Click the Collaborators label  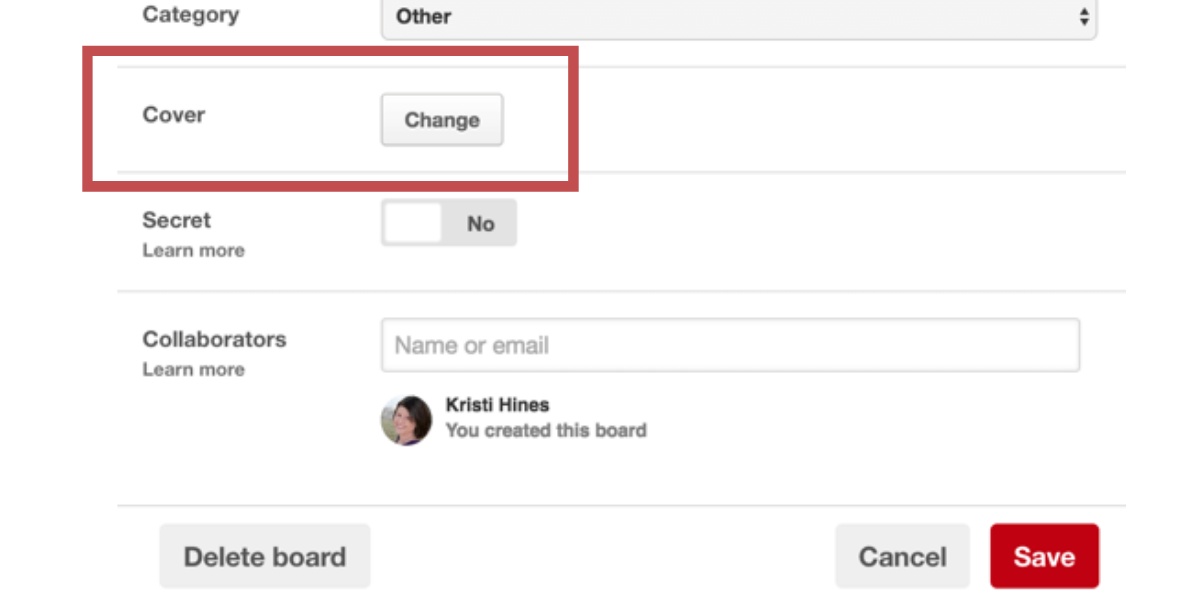[214, 339]
